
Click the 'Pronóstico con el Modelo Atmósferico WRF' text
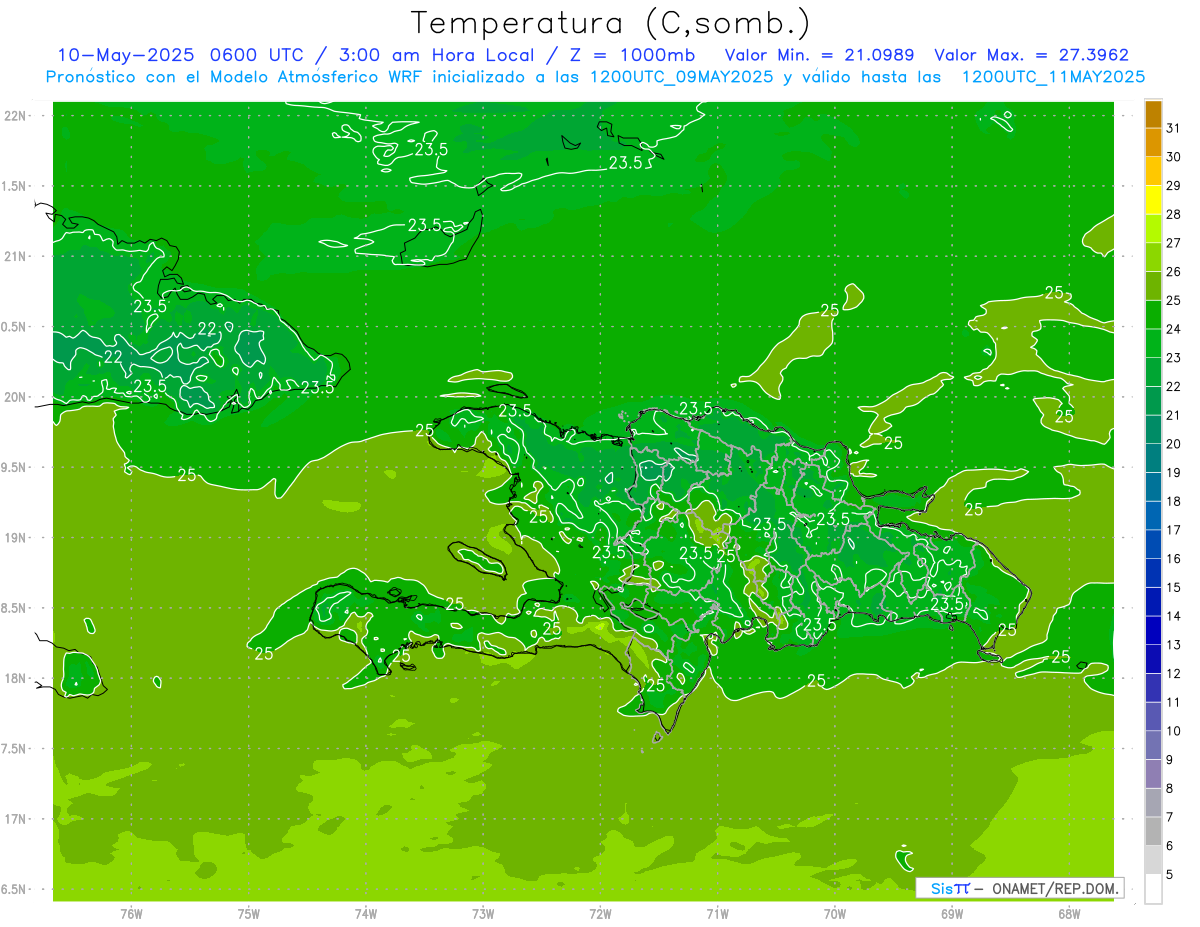point(234,76)
